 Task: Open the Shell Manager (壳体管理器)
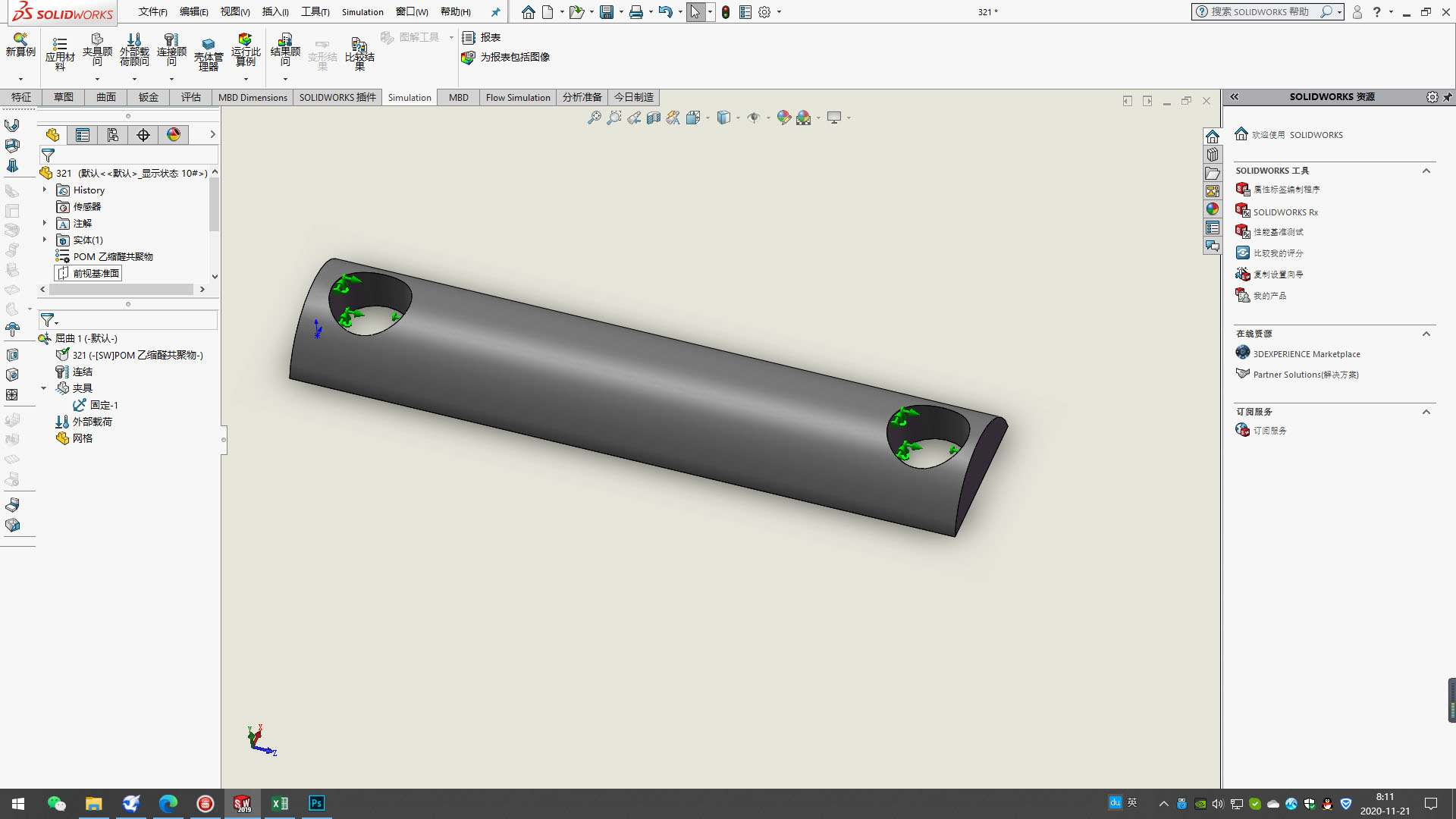[209, 53]
